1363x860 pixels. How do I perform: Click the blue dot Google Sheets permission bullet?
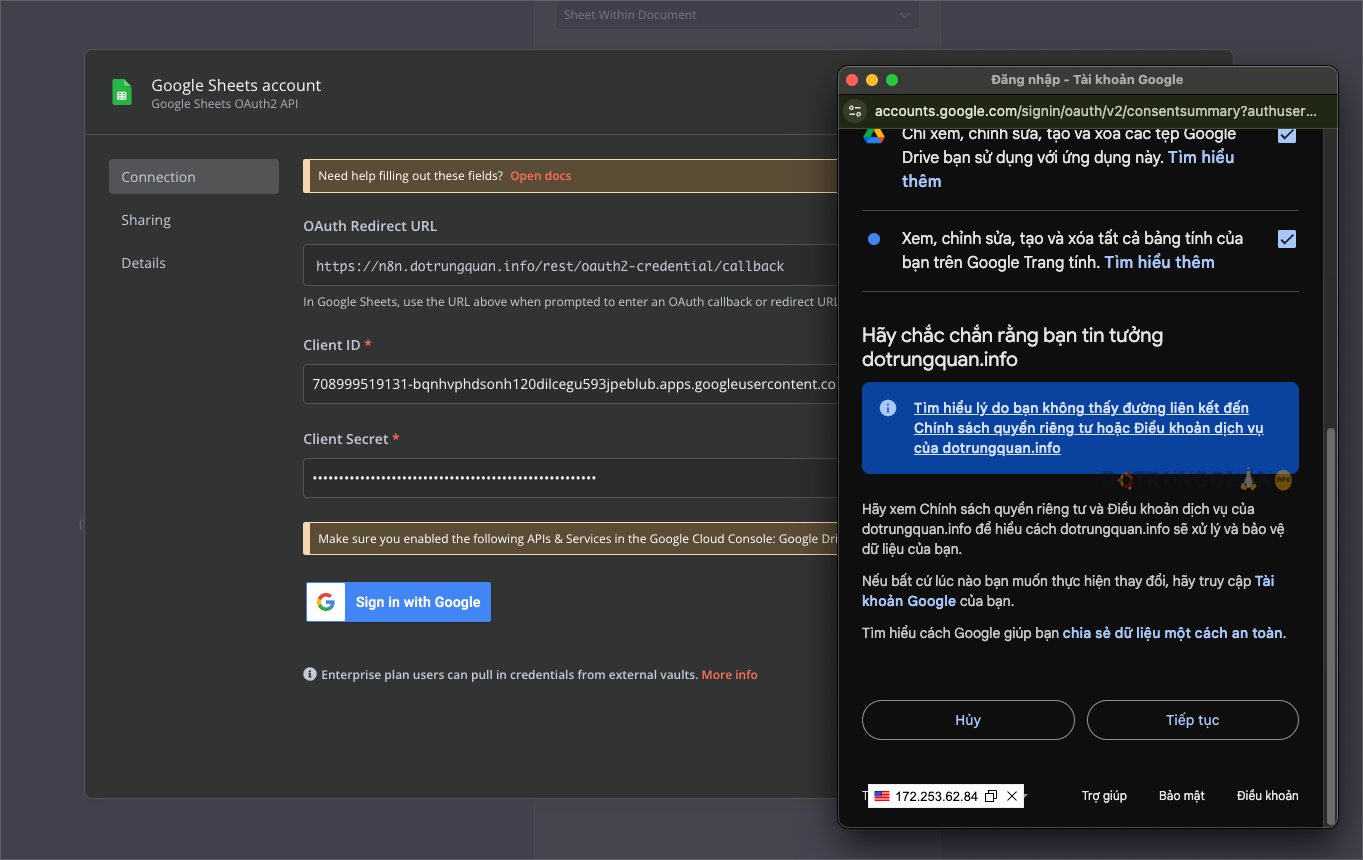coord(874,239)
